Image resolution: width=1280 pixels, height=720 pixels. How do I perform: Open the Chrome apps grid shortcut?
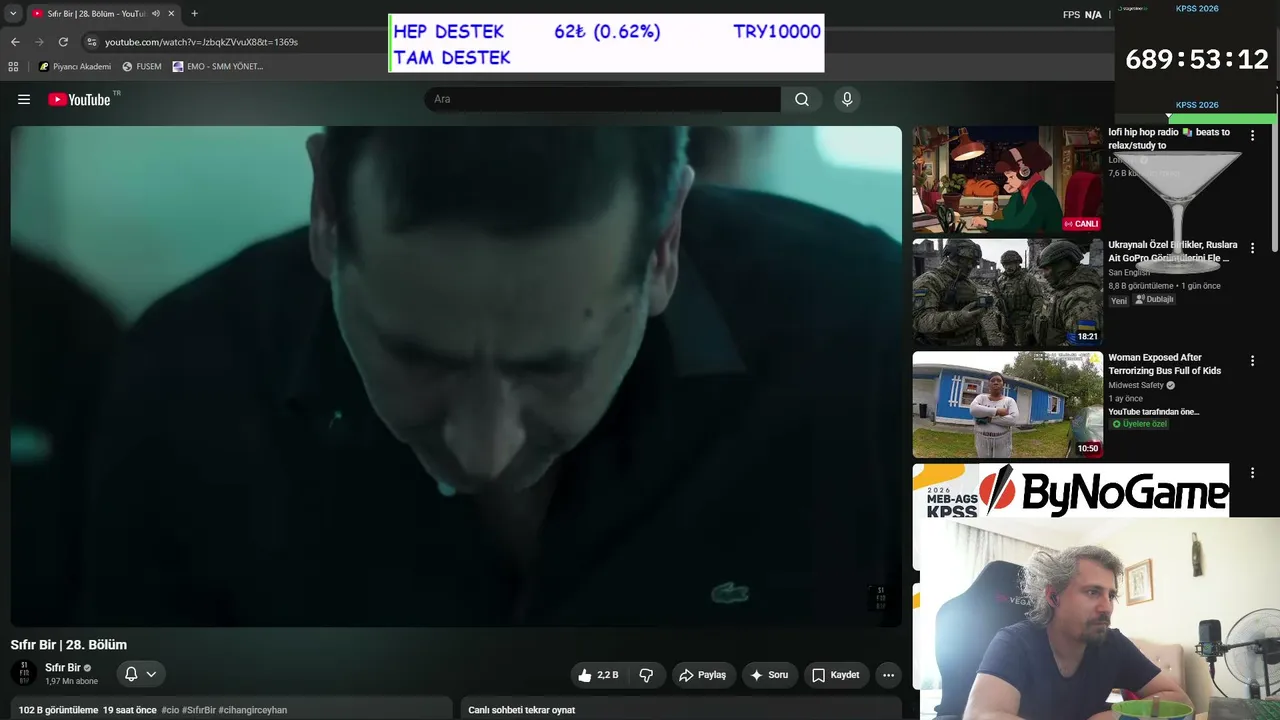[13, 67]
